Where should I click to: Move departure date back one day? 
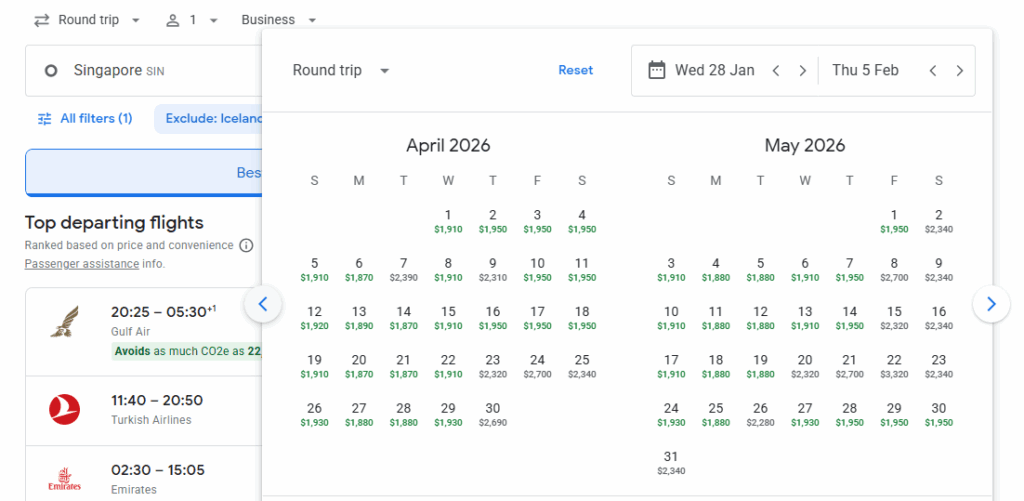tap(775, 70)
